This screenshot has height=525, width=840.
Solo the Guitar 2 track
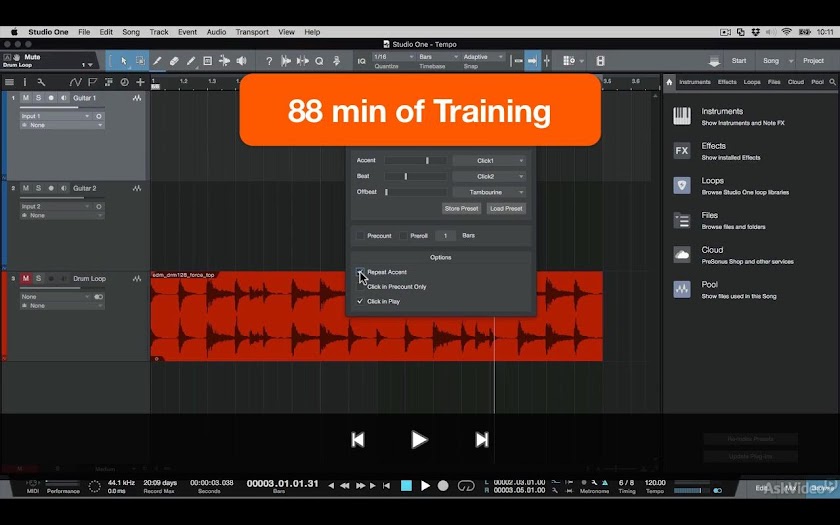[x=39, y=188]
